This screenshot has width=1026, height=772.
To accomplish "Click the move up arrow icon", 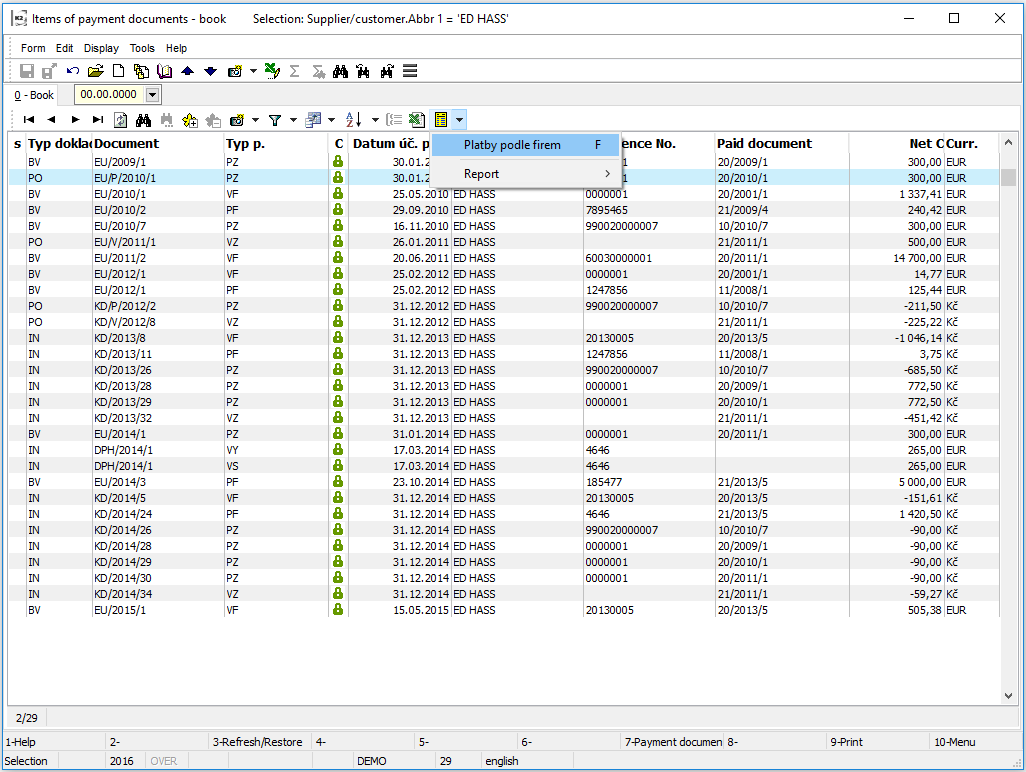I will [187, 71].
